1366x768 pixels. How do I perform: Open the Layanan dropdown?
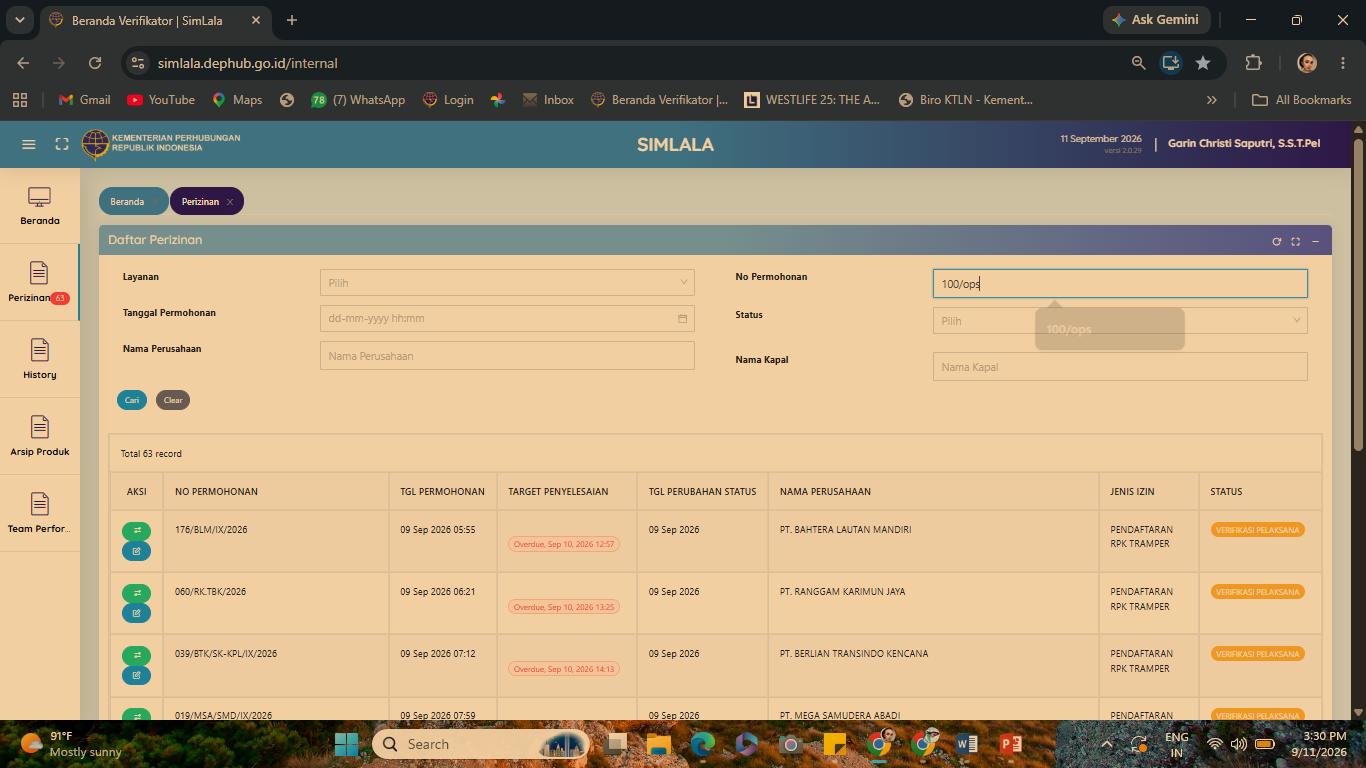pyautogui.click(x=507, y=282)
